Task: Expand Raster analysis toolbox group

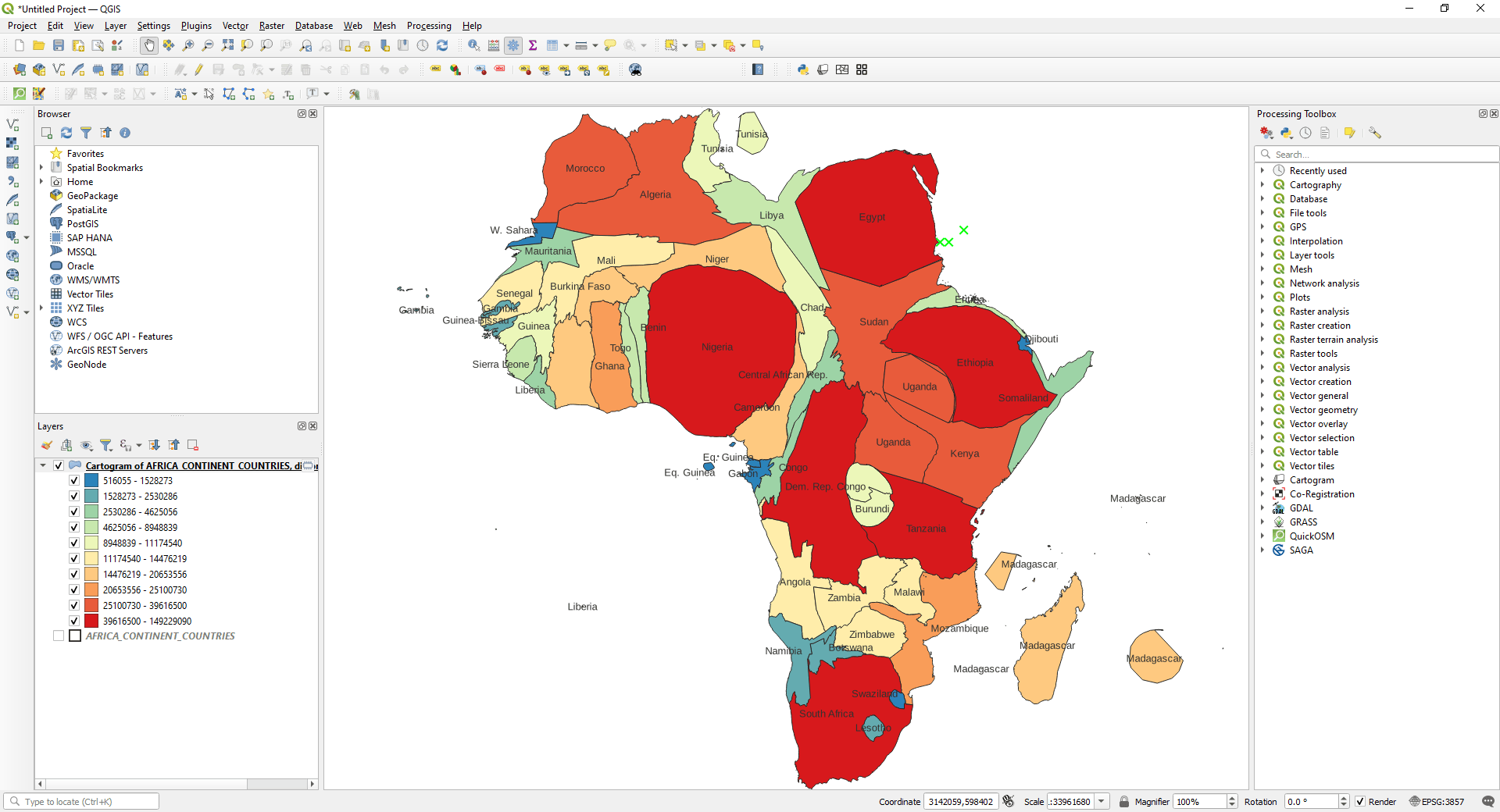Action: click(x=1262, y=312)
